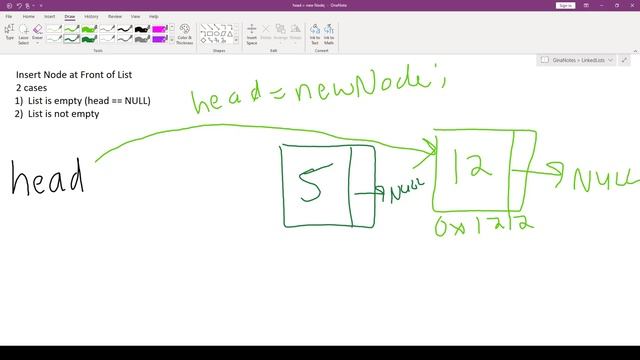
Task: Open Customize Quick Access Toolbar dropdown
Action: tap(41, 6)
